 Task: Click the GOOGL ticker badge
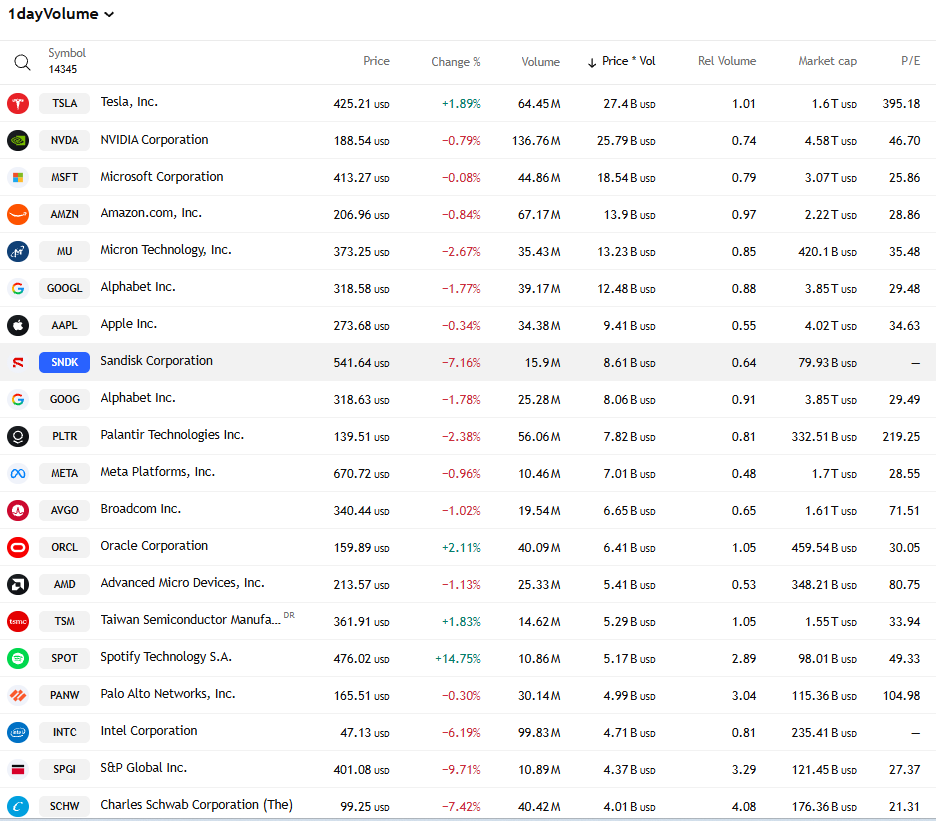coord(64,288)
